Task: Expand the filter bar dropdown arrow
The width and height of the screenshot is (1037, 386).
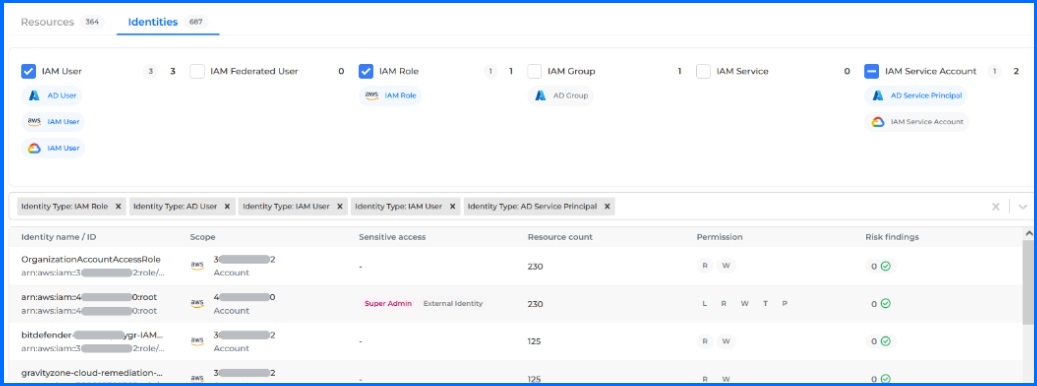Action: 1022,207
